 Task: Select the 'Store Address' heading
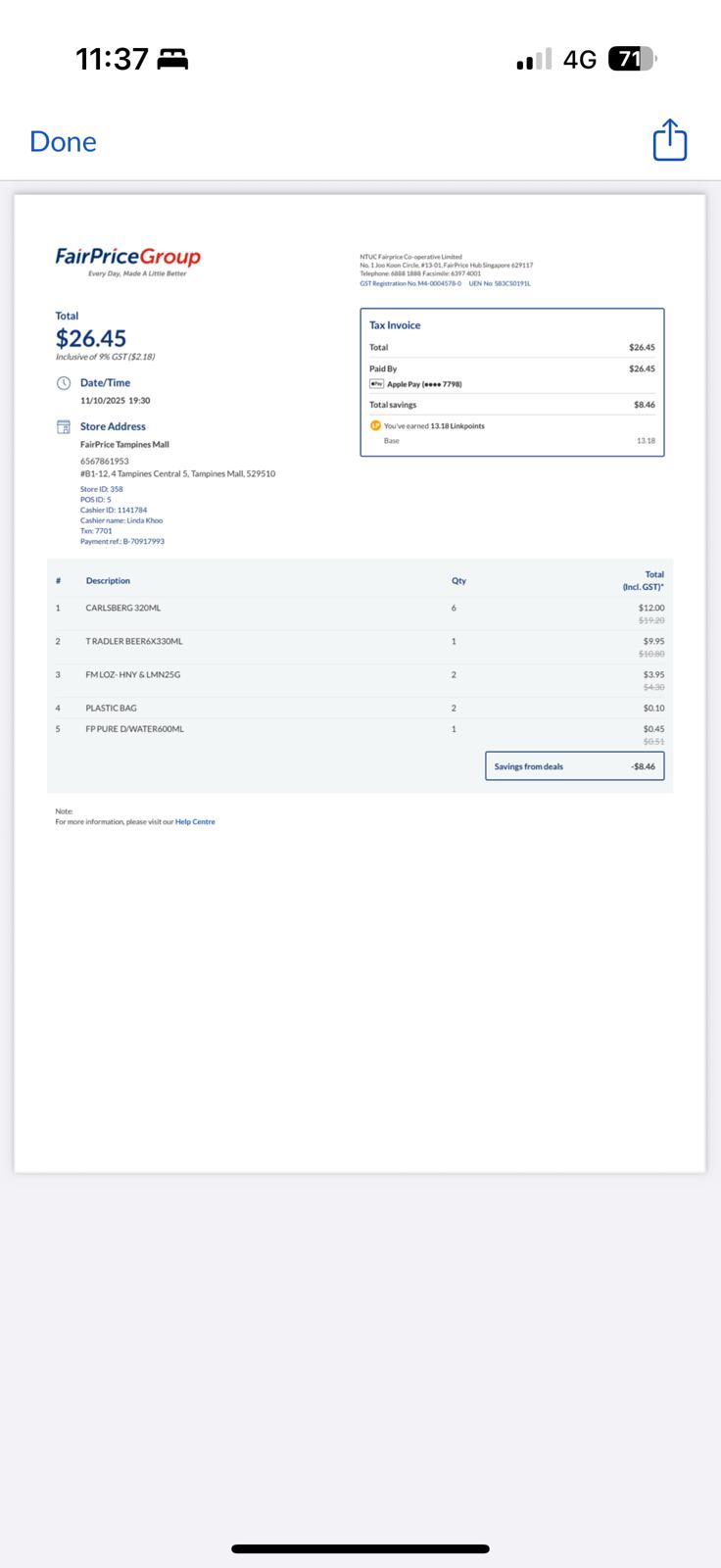113,427
